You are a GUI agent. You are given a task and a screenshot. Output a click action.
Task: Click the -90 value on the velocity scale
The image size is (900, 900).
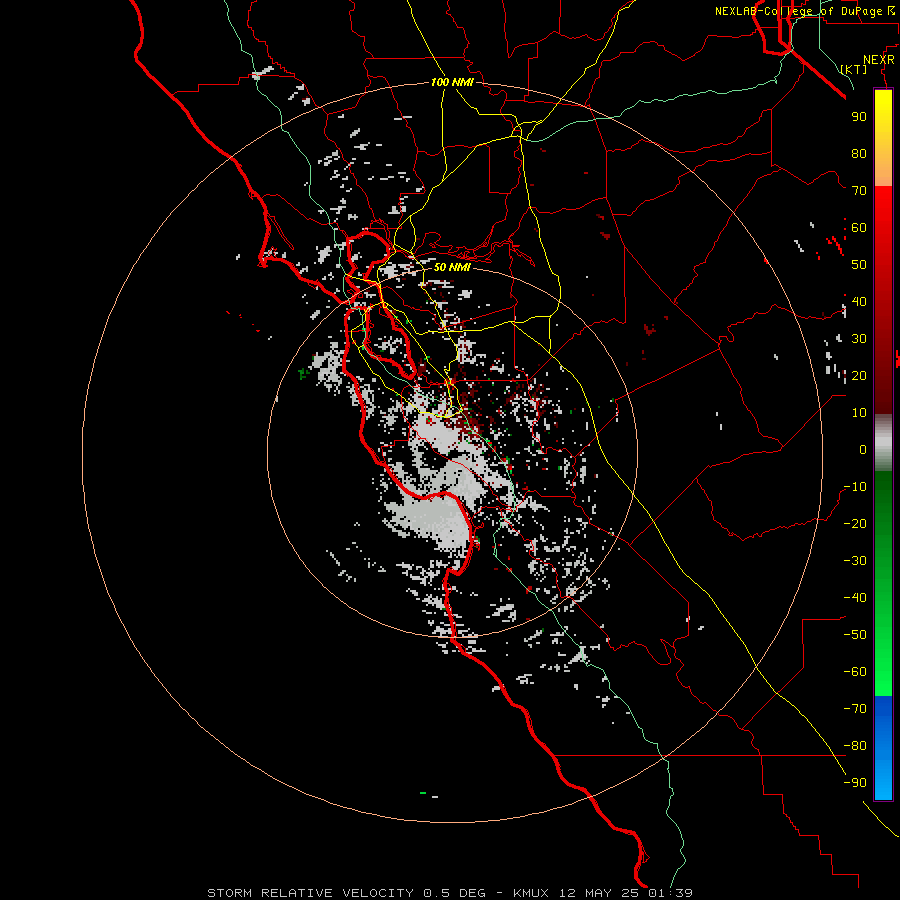click(x=855, y=783)
